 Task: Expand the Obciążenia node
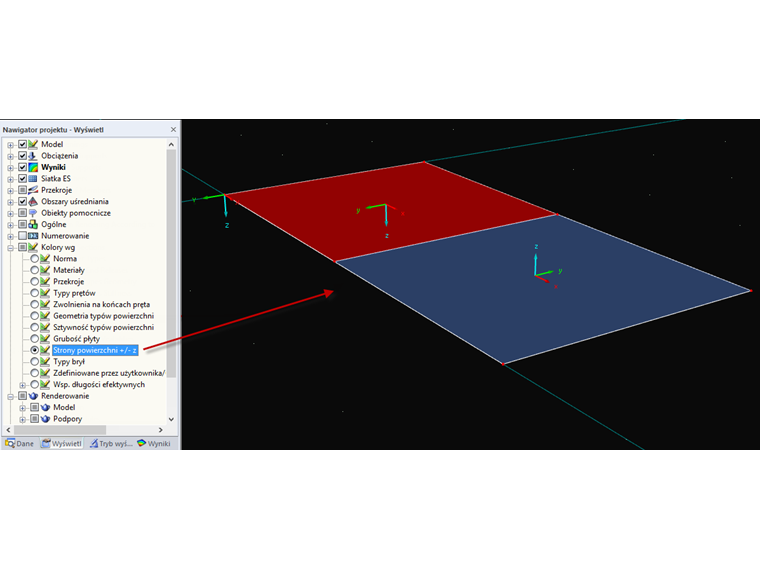tap(11, 156)
